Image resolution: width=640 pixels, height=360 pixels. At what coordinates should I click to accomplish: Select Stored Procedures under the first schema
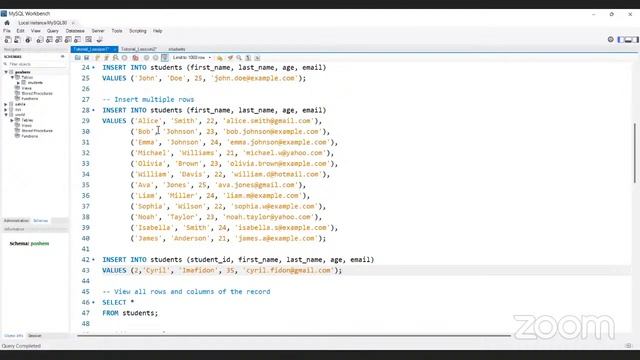[37, 93]
